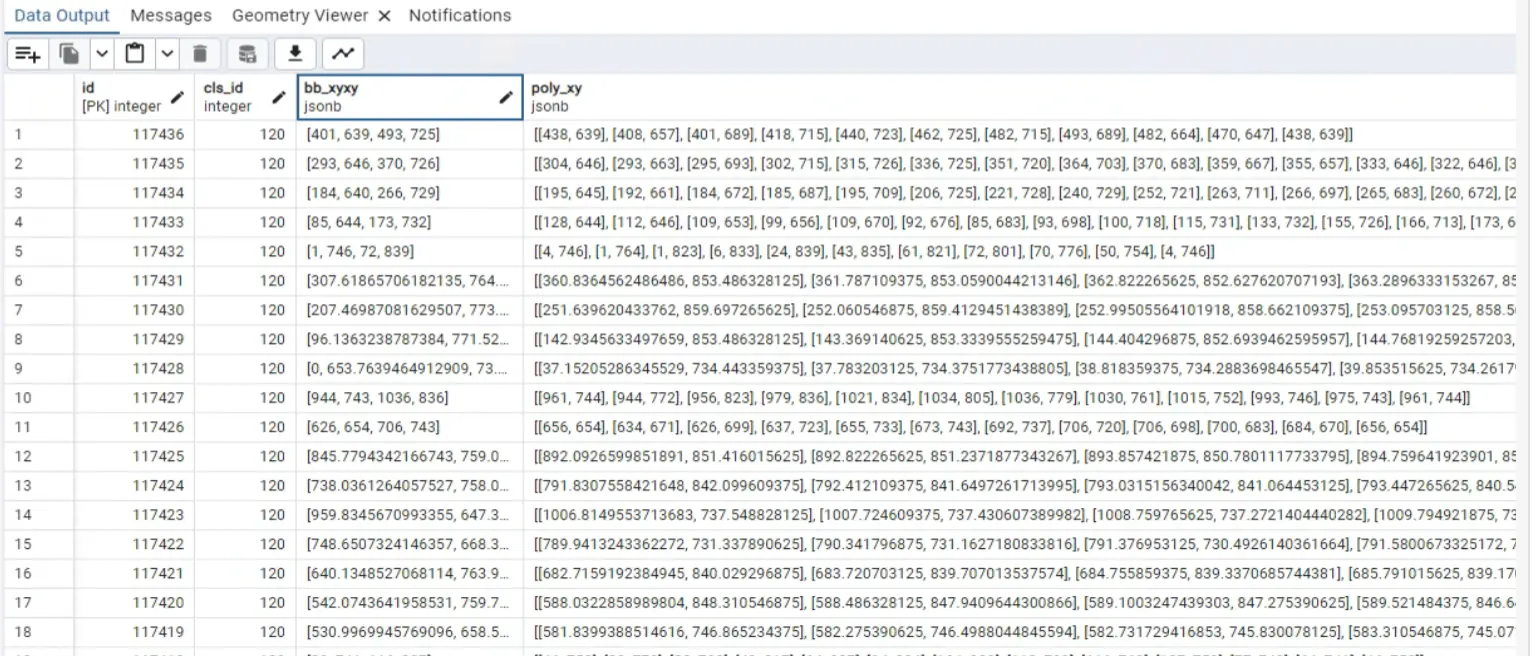
Task: Click the edit pencil in id column
Action: tap(177, 97)
